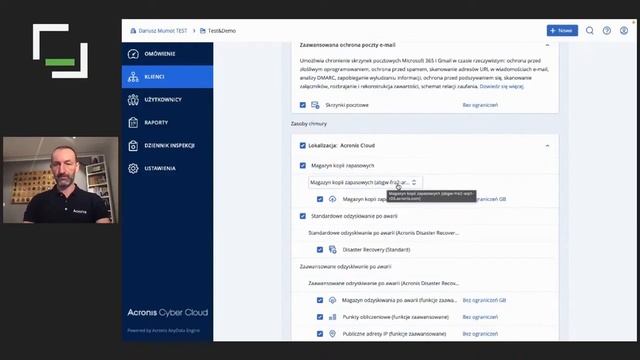Open the Dziennik inspekcji icon

(133, 145)
